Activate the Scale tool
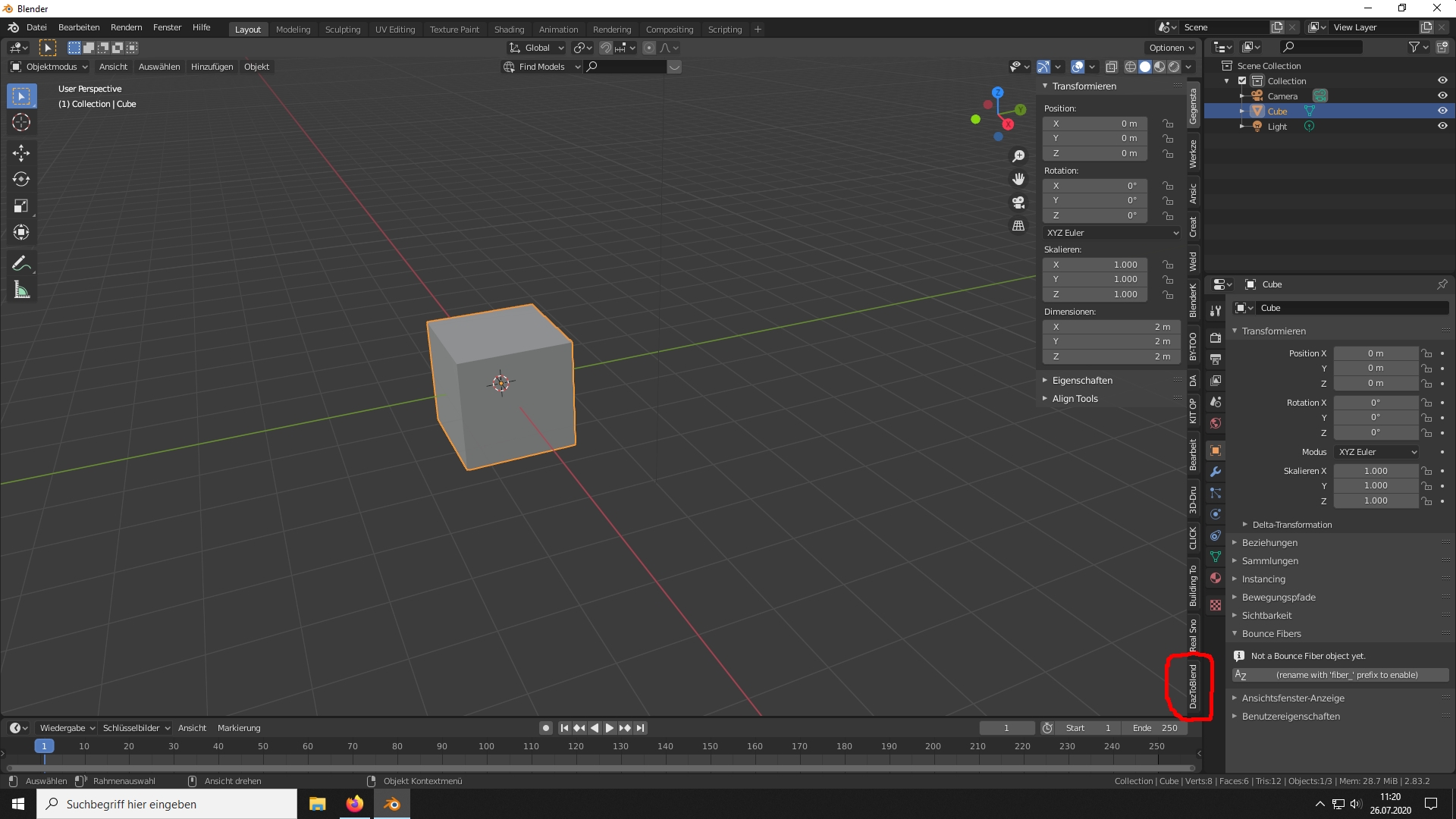The image size is (1456, 819). (x=21, y=206)
